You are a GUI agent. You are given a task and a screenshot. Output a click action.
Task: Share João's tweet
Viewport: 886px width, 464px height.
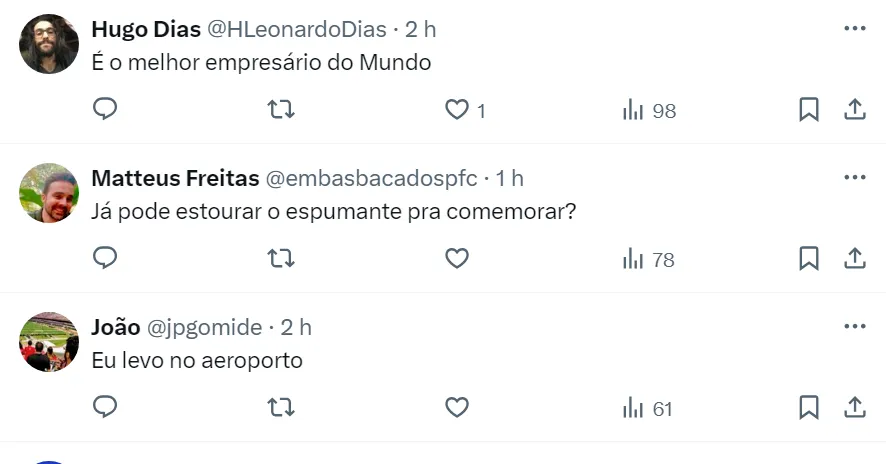[855, 407]
